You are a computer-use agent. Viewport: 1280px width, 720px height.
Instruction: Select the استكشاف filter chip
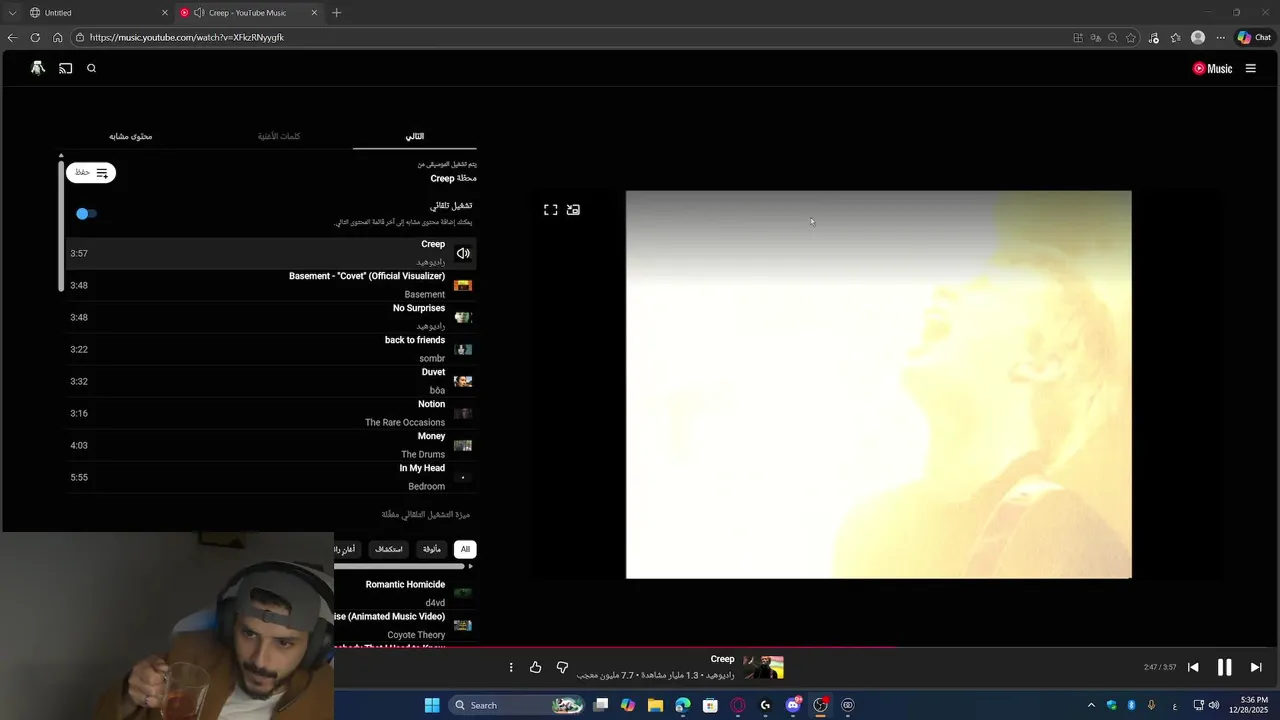click(388, 549)
